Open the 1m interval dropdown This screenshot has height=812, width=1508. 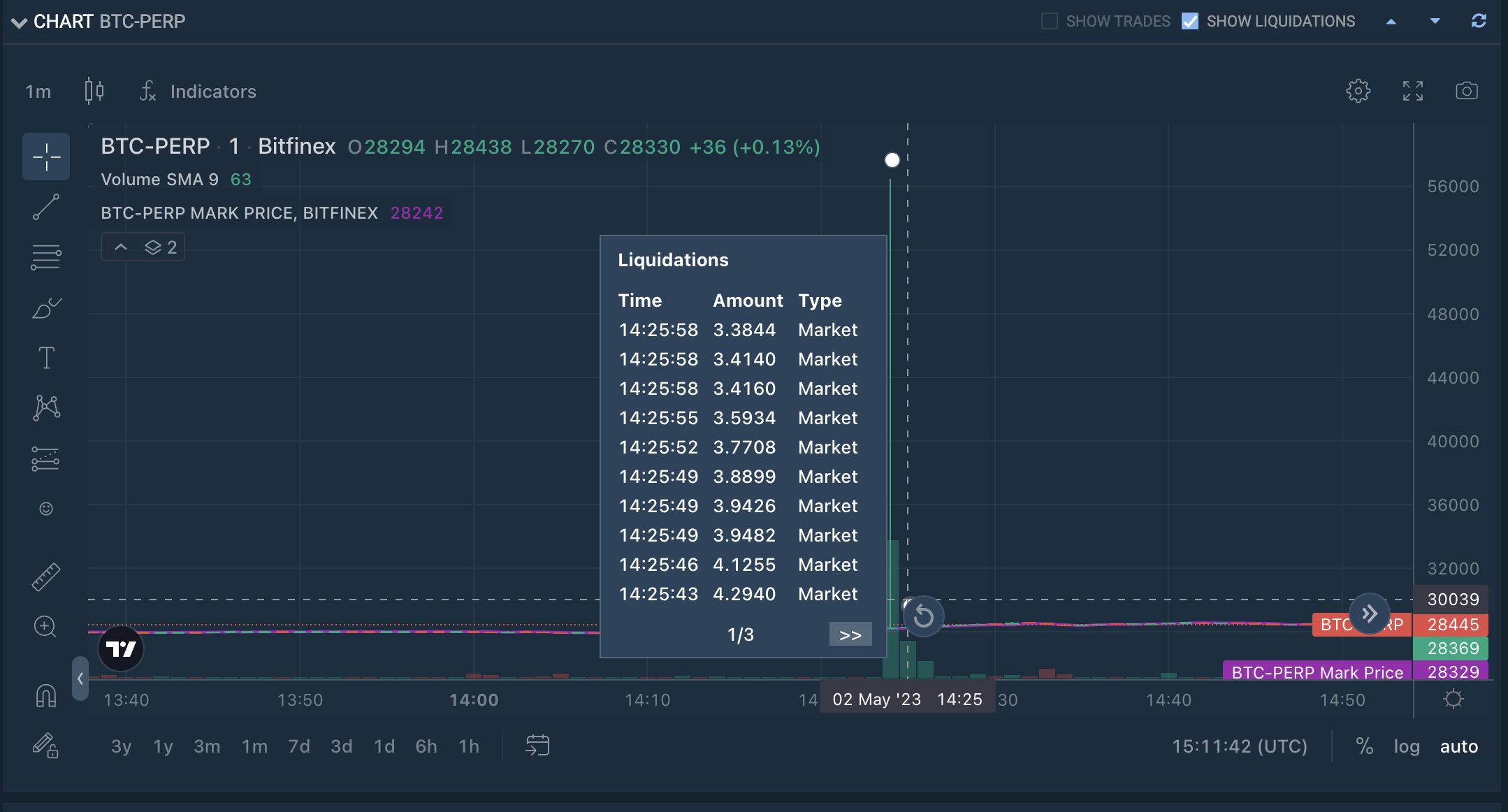[x=38, y=92]
